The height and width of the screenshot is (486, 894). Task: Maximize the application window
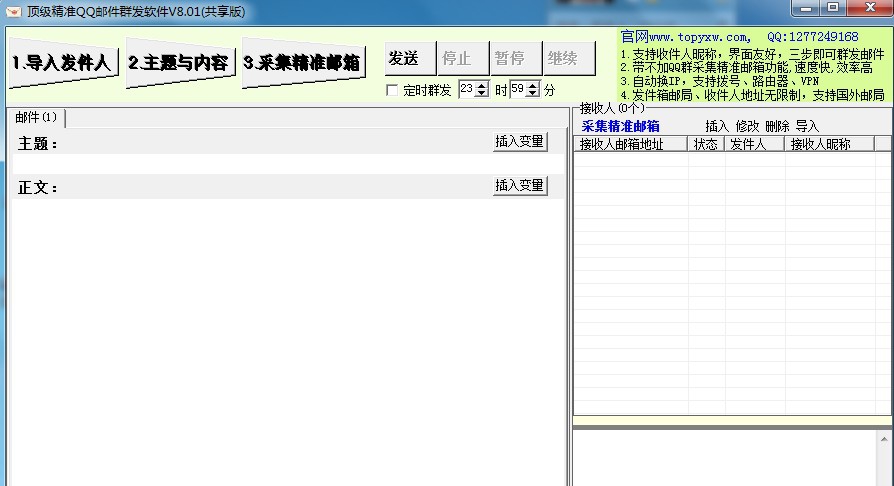tap(833, 7)
